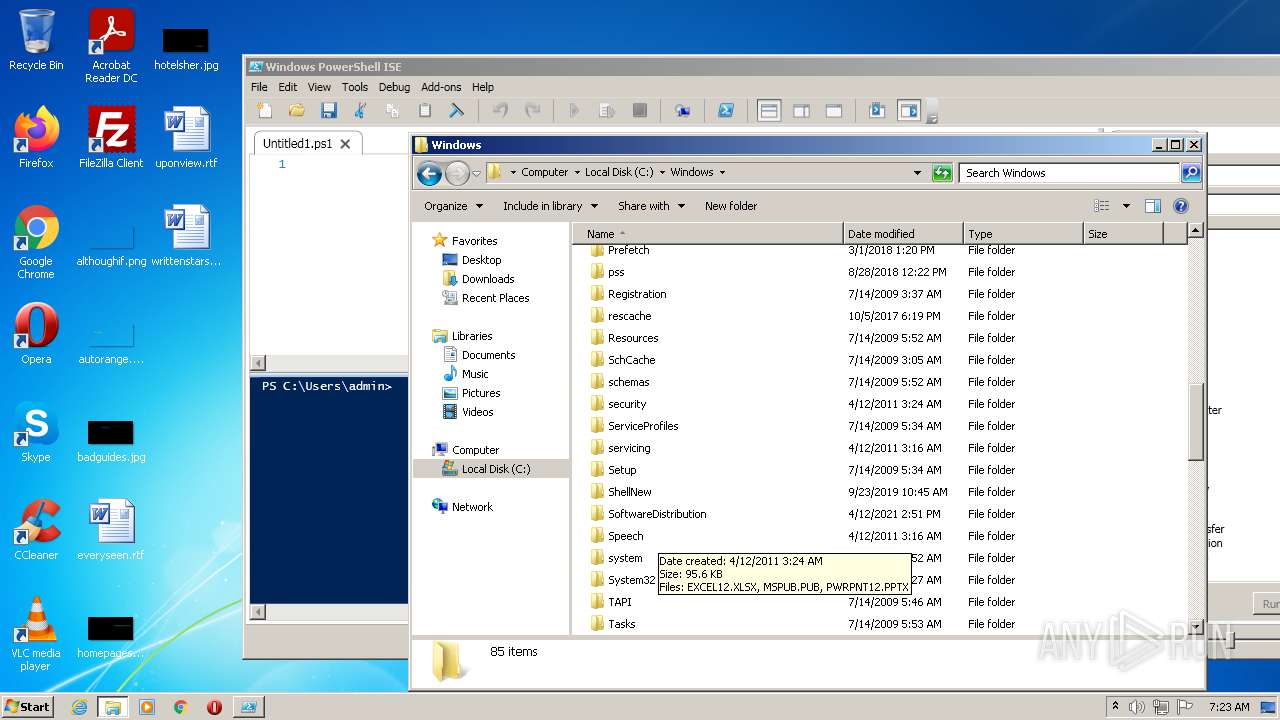Image resolution: width=1280 pixels, height=720 pixels.
Task: Open Edit menu in PowerShell ISE
Action: 288,87
